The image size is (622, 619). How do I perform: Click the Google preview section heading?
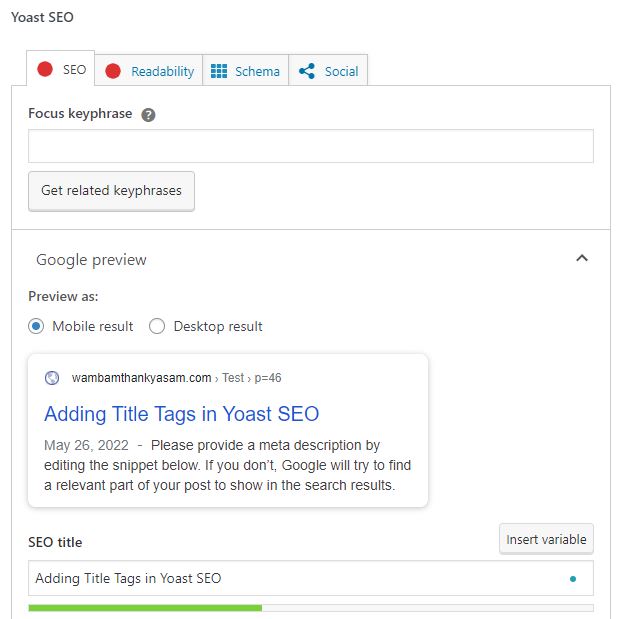coord(91,260)
